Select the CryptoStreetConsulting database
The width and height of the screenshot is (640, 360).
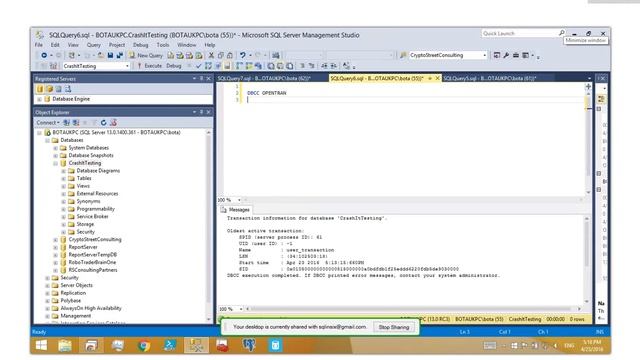[95, 240]
